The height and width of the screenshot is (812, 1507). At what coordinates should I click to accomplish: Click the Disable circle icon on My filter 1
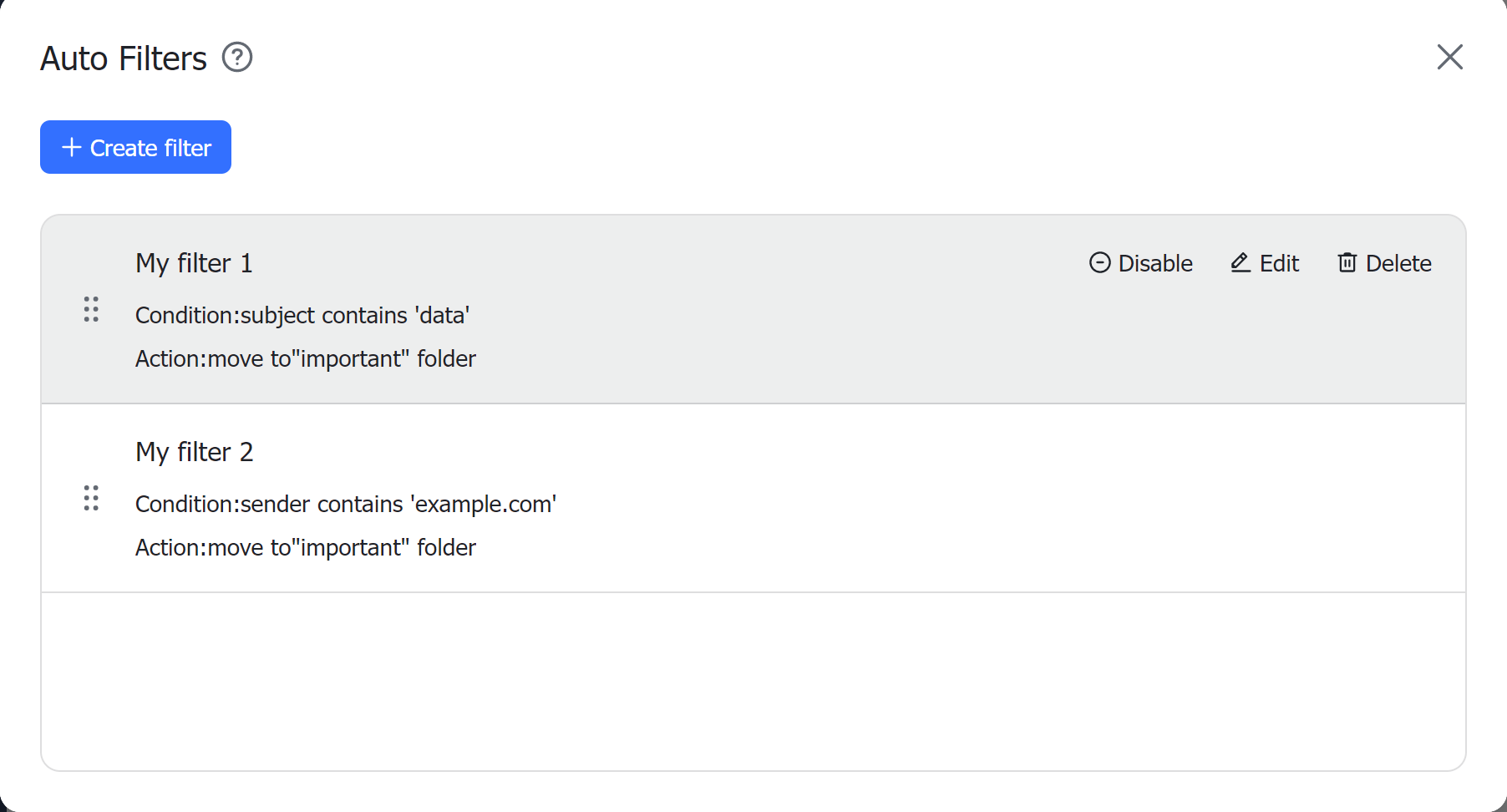click(1099, 262)
